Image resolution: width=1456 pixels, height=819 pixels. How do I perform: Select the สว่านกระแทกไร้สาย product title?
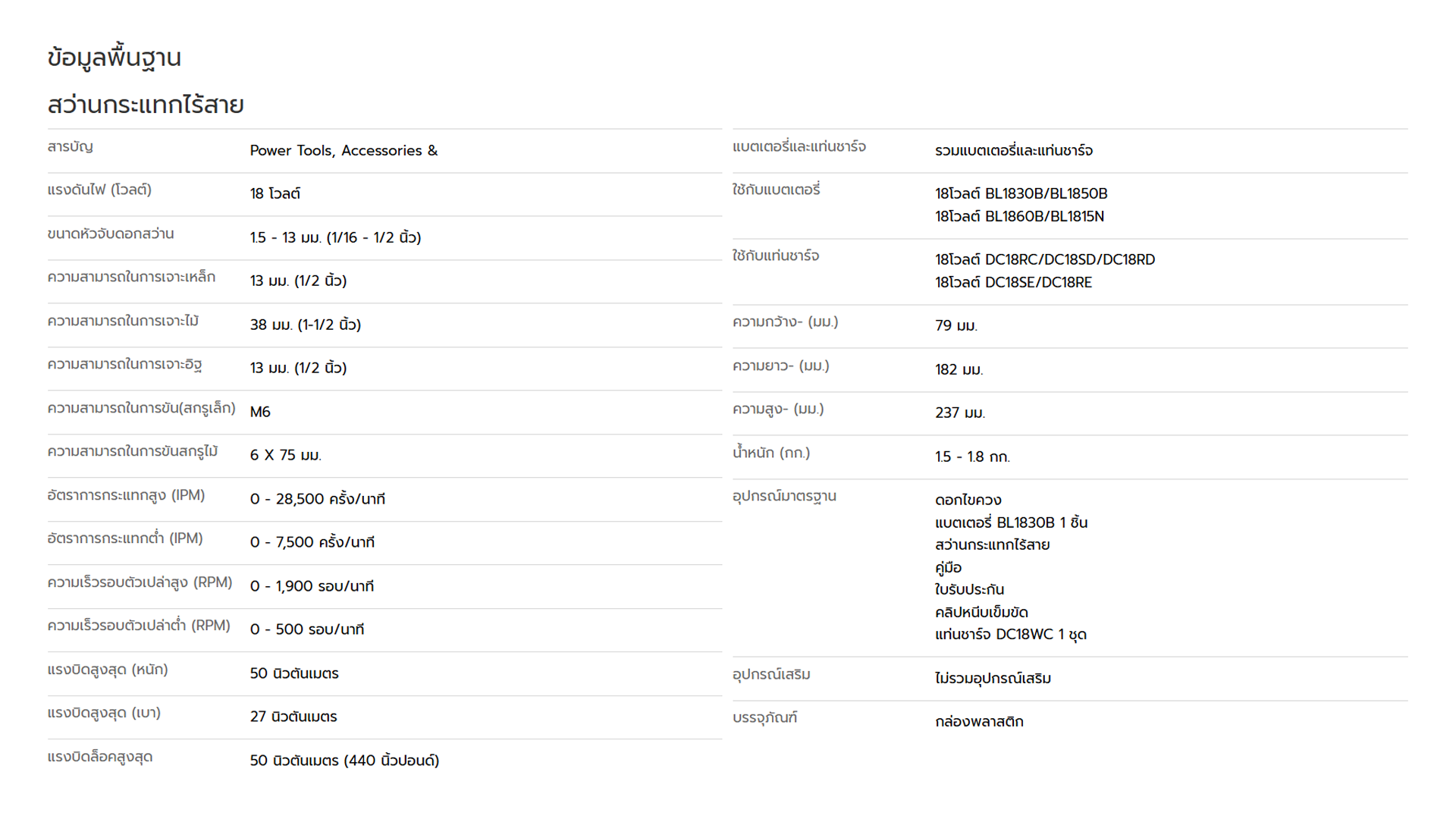point(146,105)
